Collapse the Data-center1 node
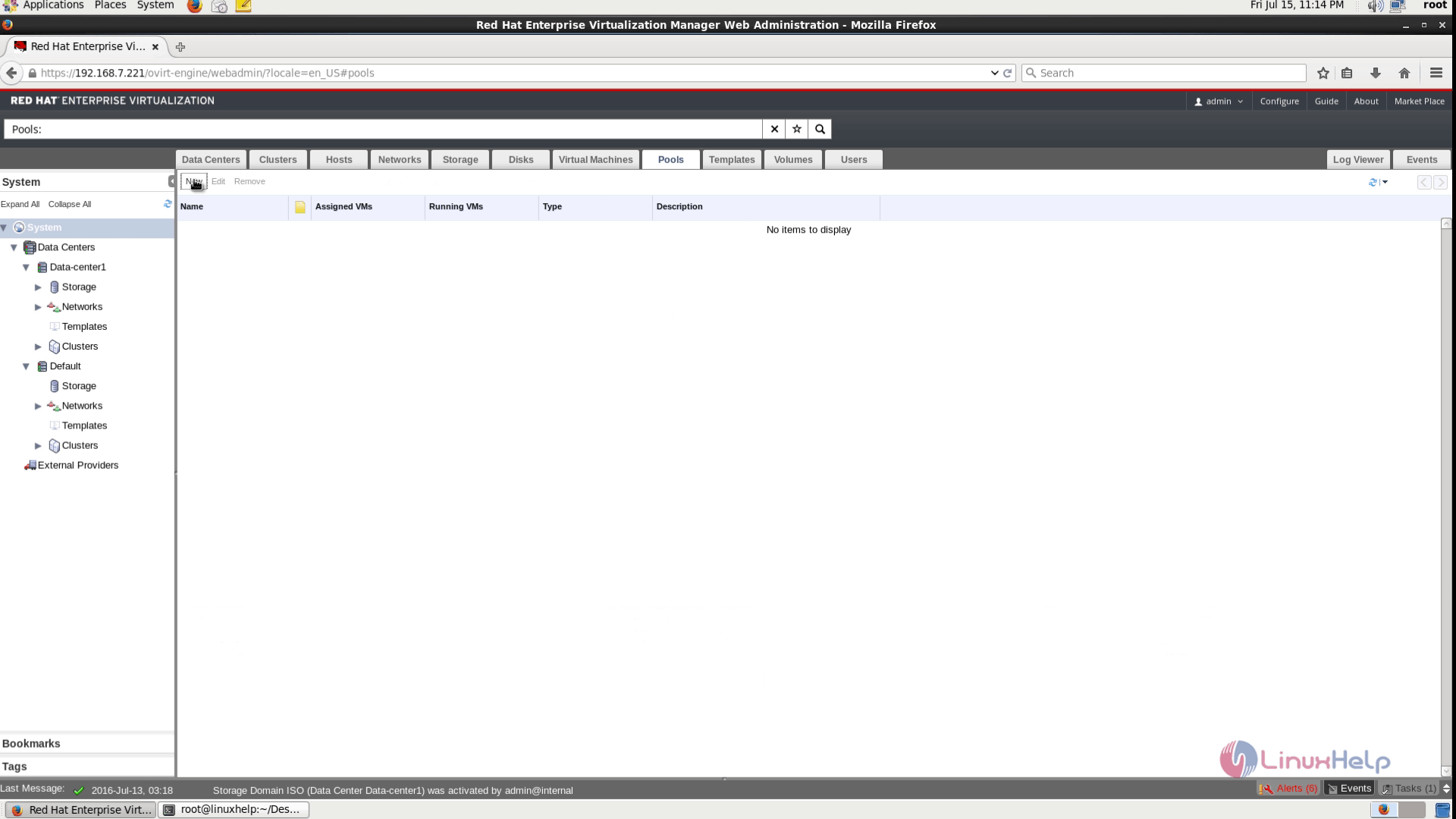 pos(26,267)
